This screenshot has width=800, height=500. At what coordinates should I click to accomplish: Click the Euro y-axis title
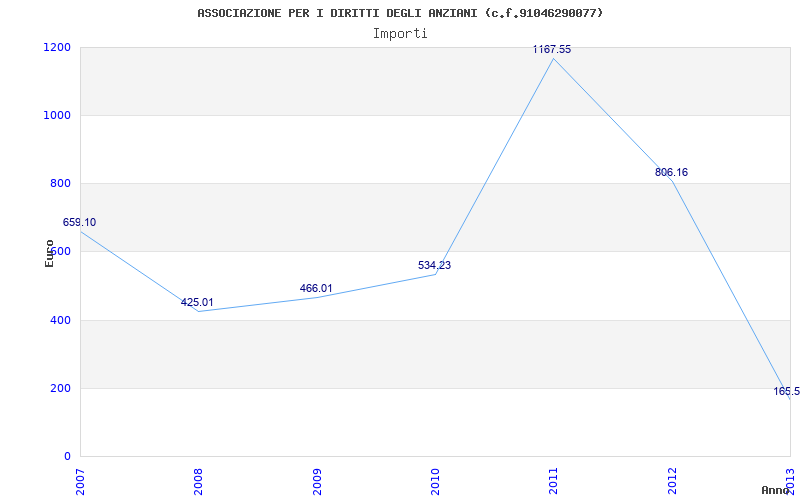(x=49, y=254)
